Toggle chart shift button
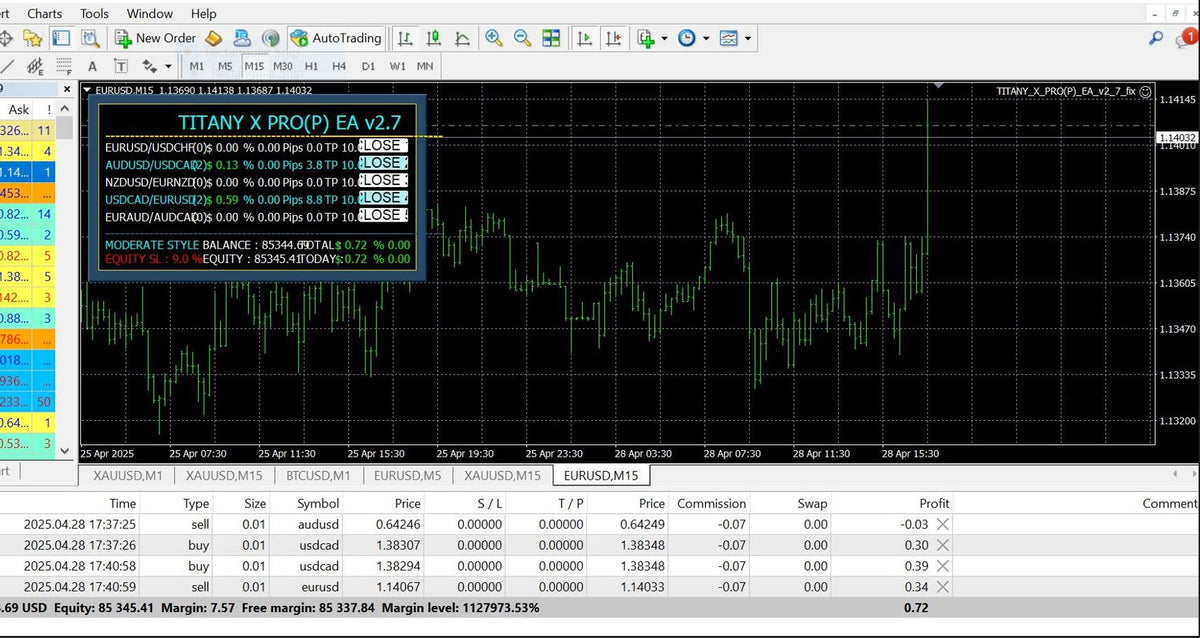This screenshot has height=638, width=1200. [614, 38]
